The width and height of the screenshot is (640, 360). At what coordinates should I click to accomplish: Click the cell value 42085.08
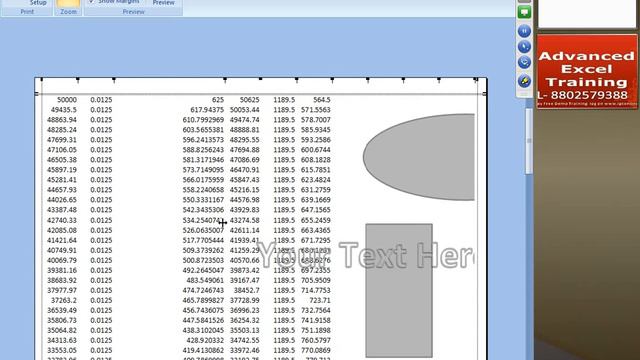click(x=62, y=230)
